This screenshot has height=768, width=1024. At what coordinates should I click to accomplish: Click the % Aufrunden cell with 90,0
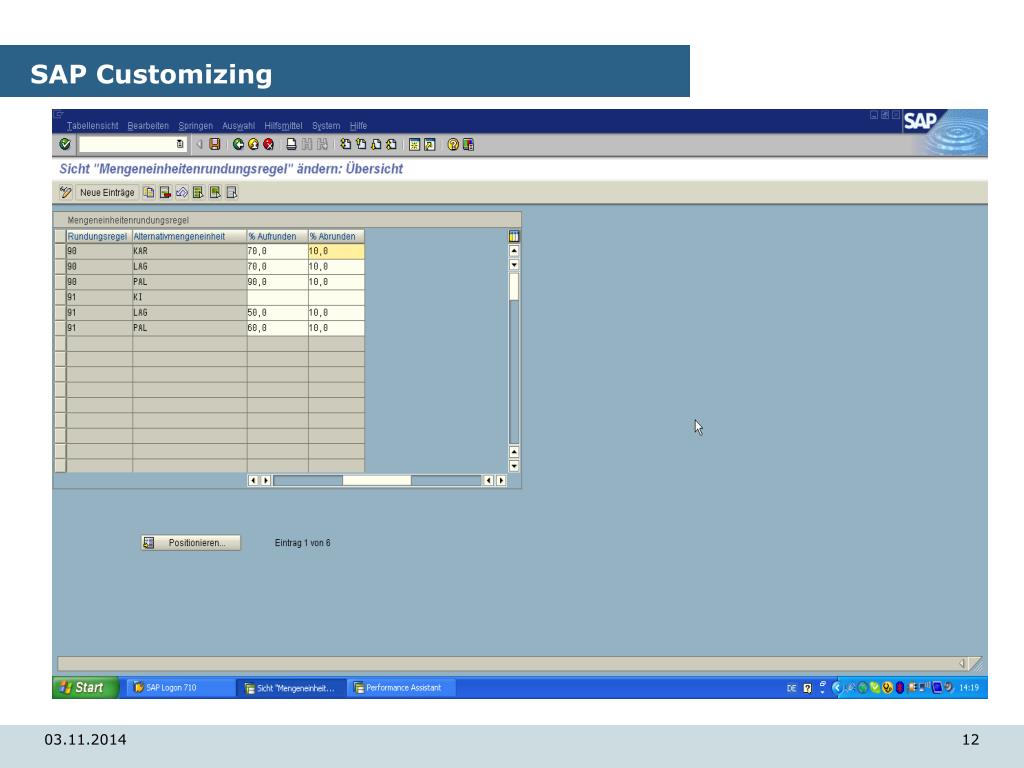coord(277,282)
